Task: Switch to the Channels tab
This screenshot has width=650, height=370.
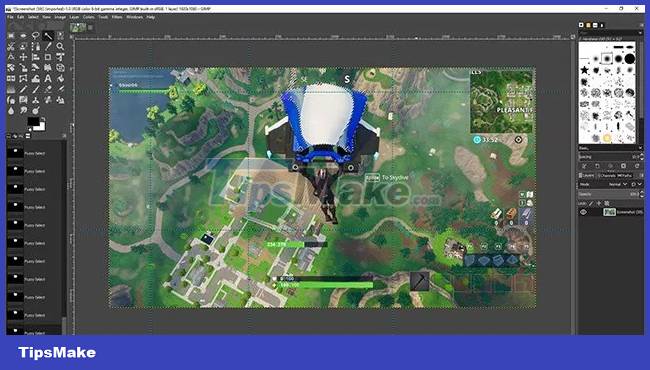Action: 608,176
